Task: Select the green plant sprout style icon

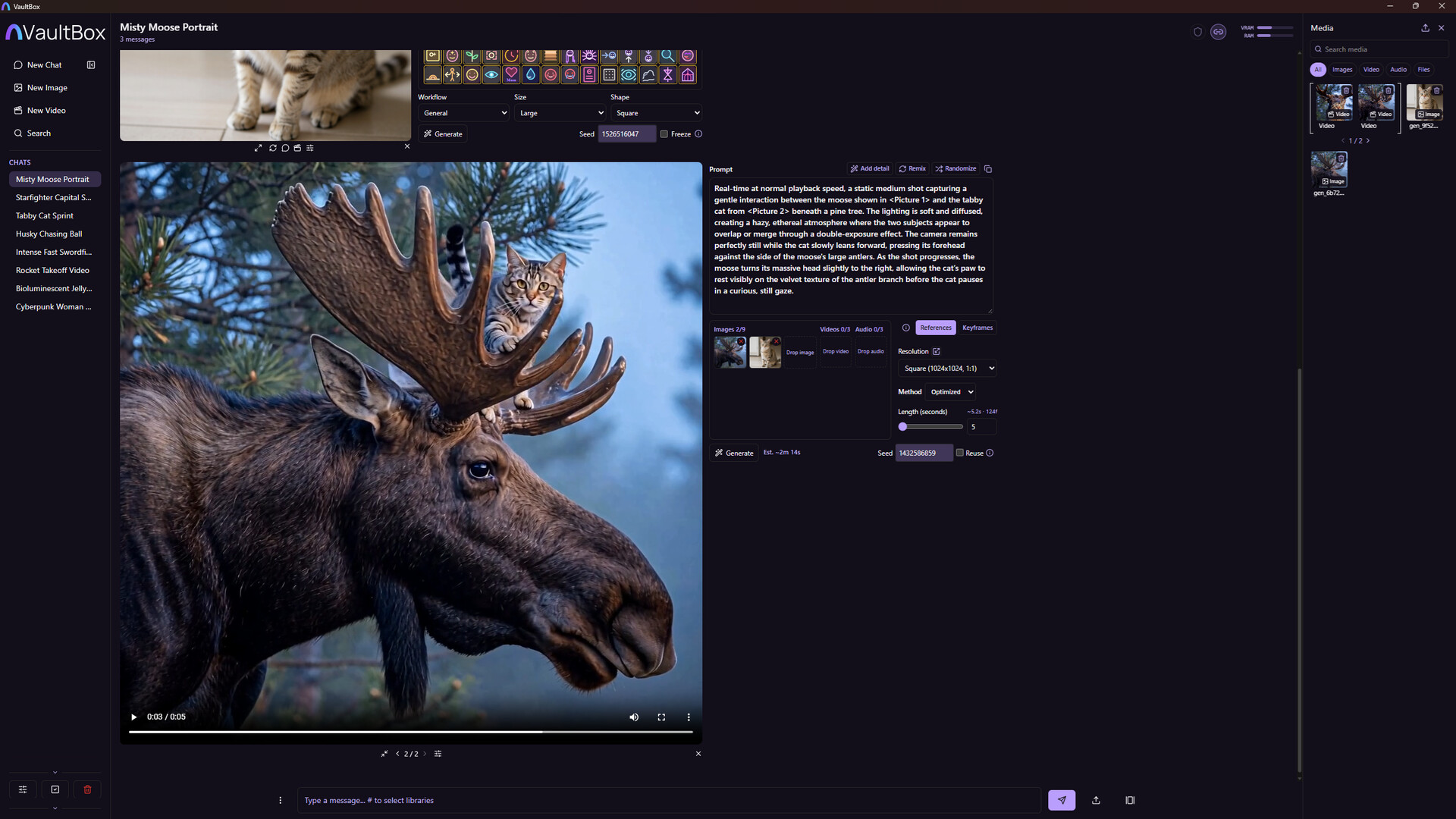Action: (472, 56)
